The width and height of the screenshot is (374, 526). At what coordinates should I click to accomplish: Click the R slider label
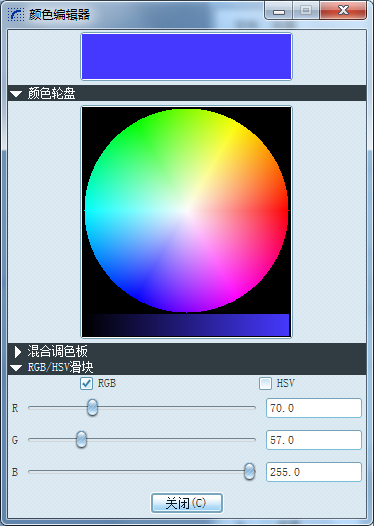pyautogui.click(x=15, y=408)
